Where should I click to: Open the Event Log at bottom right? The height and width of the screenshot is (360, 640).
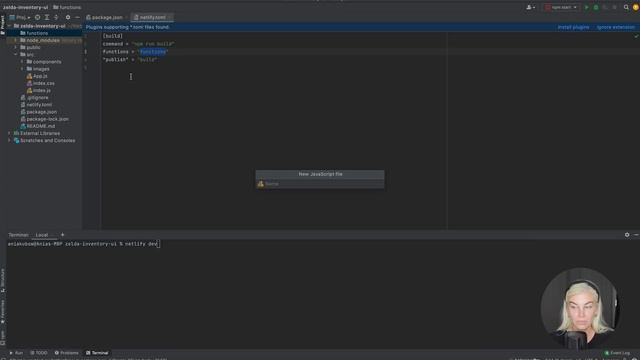617,353
